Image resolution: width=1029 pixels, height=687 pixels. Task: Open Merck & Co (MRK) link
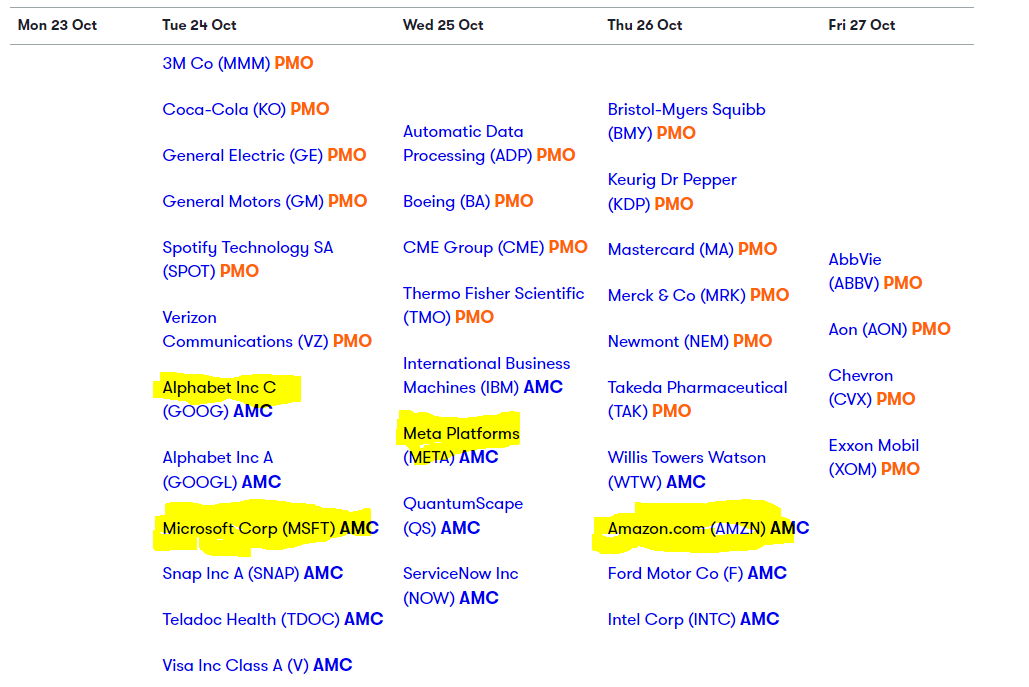677,295
